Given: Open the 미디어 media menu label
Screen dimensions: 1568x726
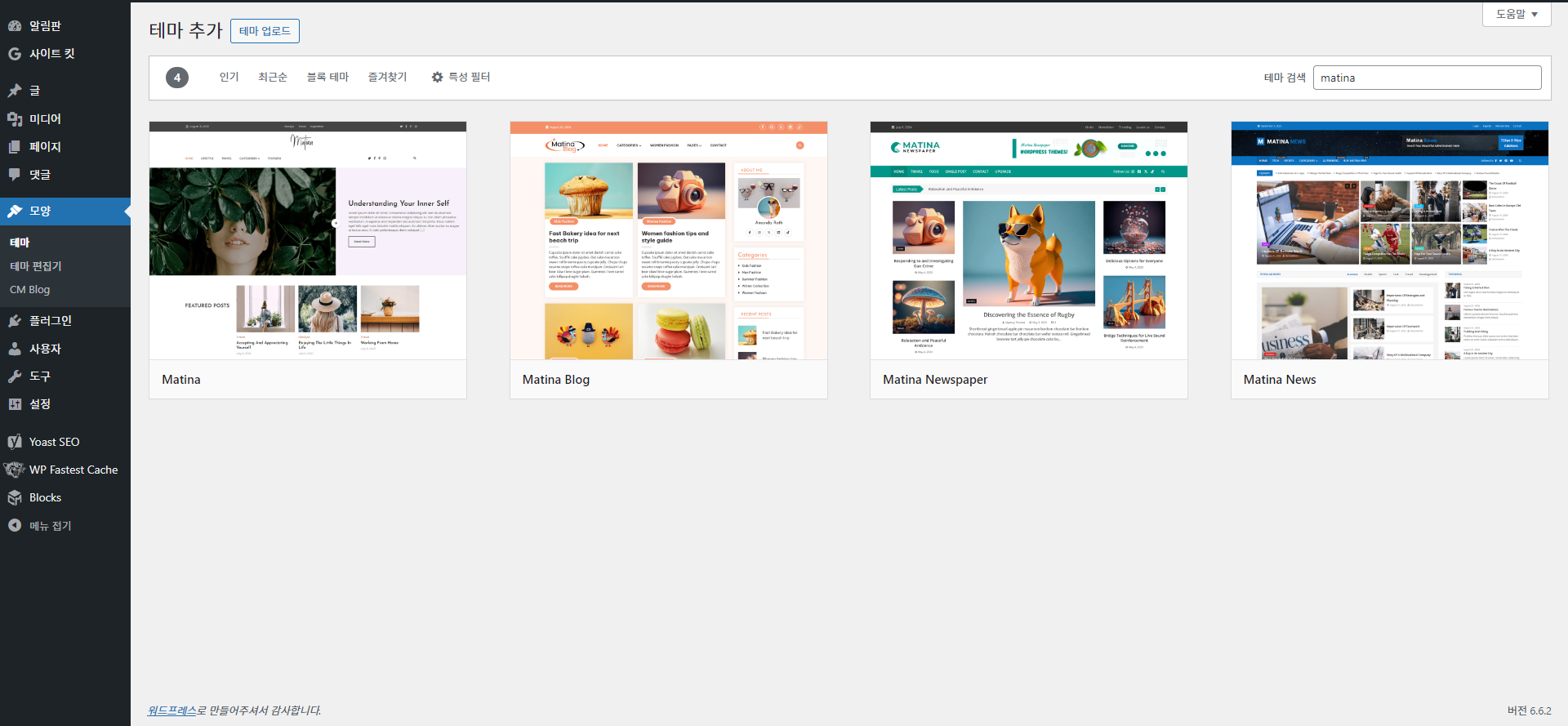Looking at the screenshot, I should (x=45, y=119).
